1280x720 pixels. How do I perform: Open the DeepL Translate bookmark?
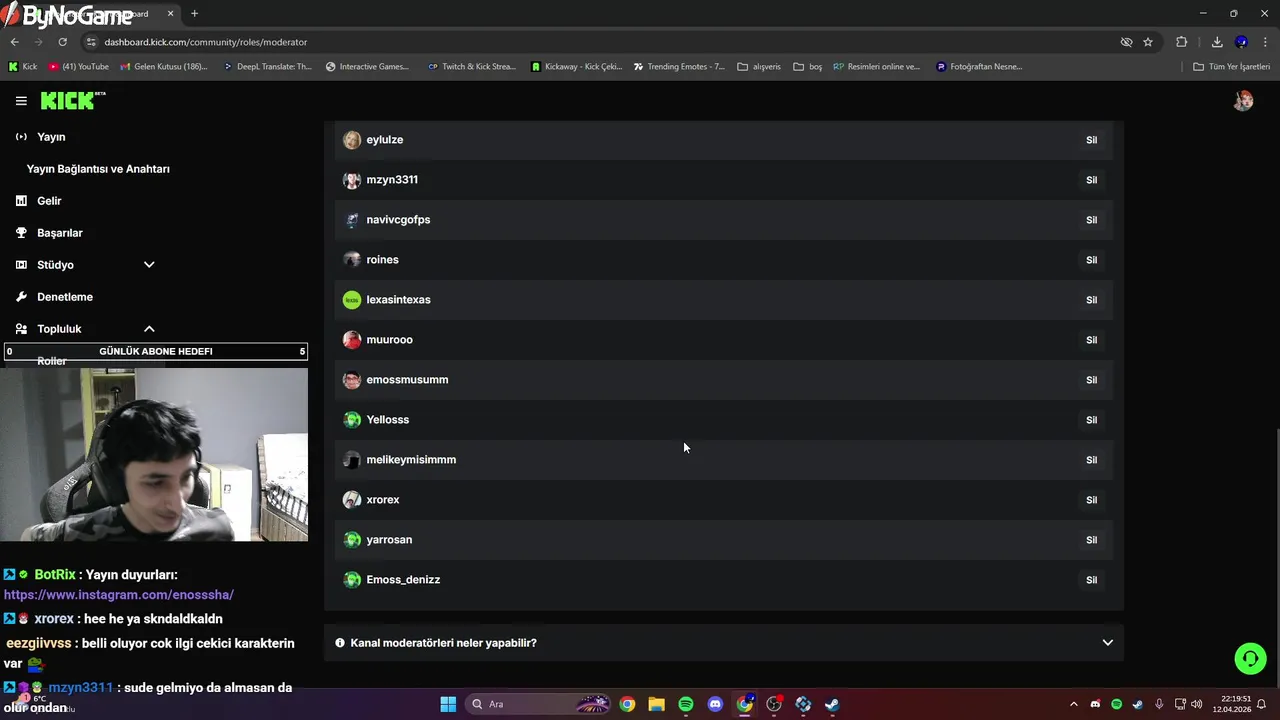pyautogui.click(x=267, y=67)
